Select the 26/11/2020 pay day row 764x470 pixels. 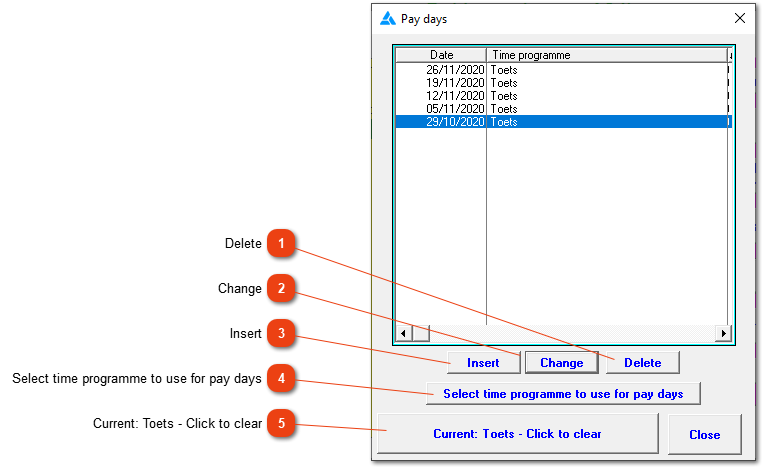(563, 70)
